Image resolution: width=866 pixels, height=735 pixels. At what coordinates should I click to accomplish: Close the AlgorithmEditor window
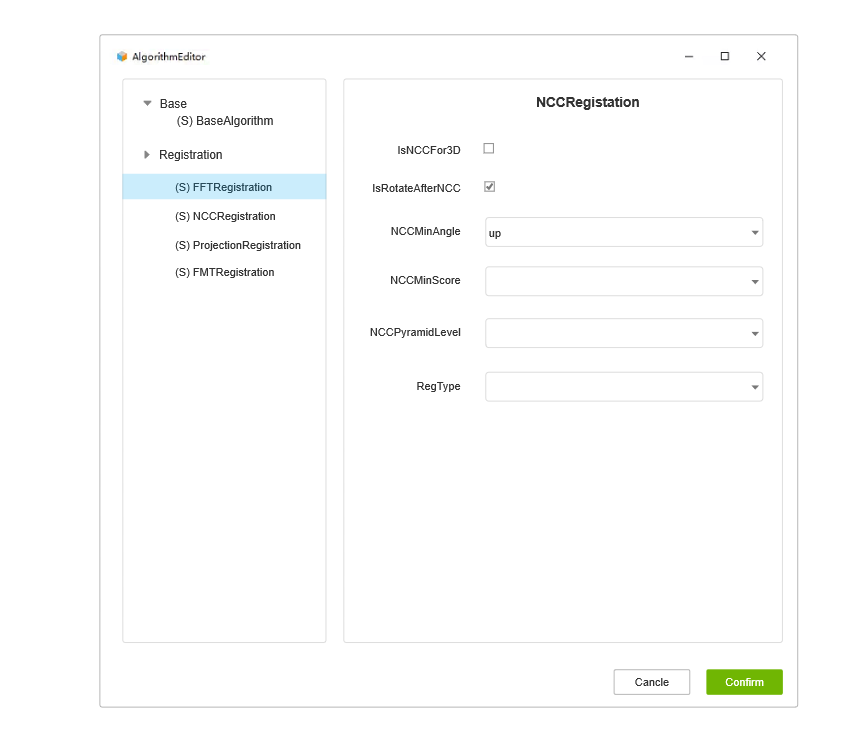point(761,56)
